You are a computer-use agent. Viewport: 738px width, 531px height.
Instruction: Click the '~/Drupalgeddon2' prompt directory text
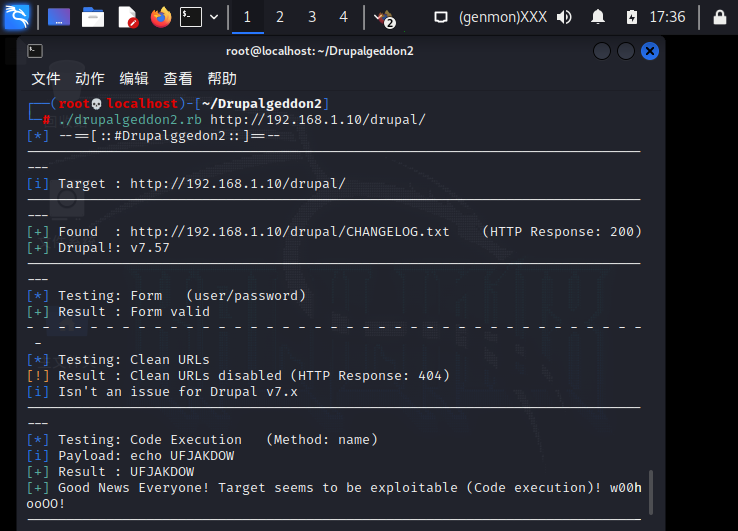262,104
